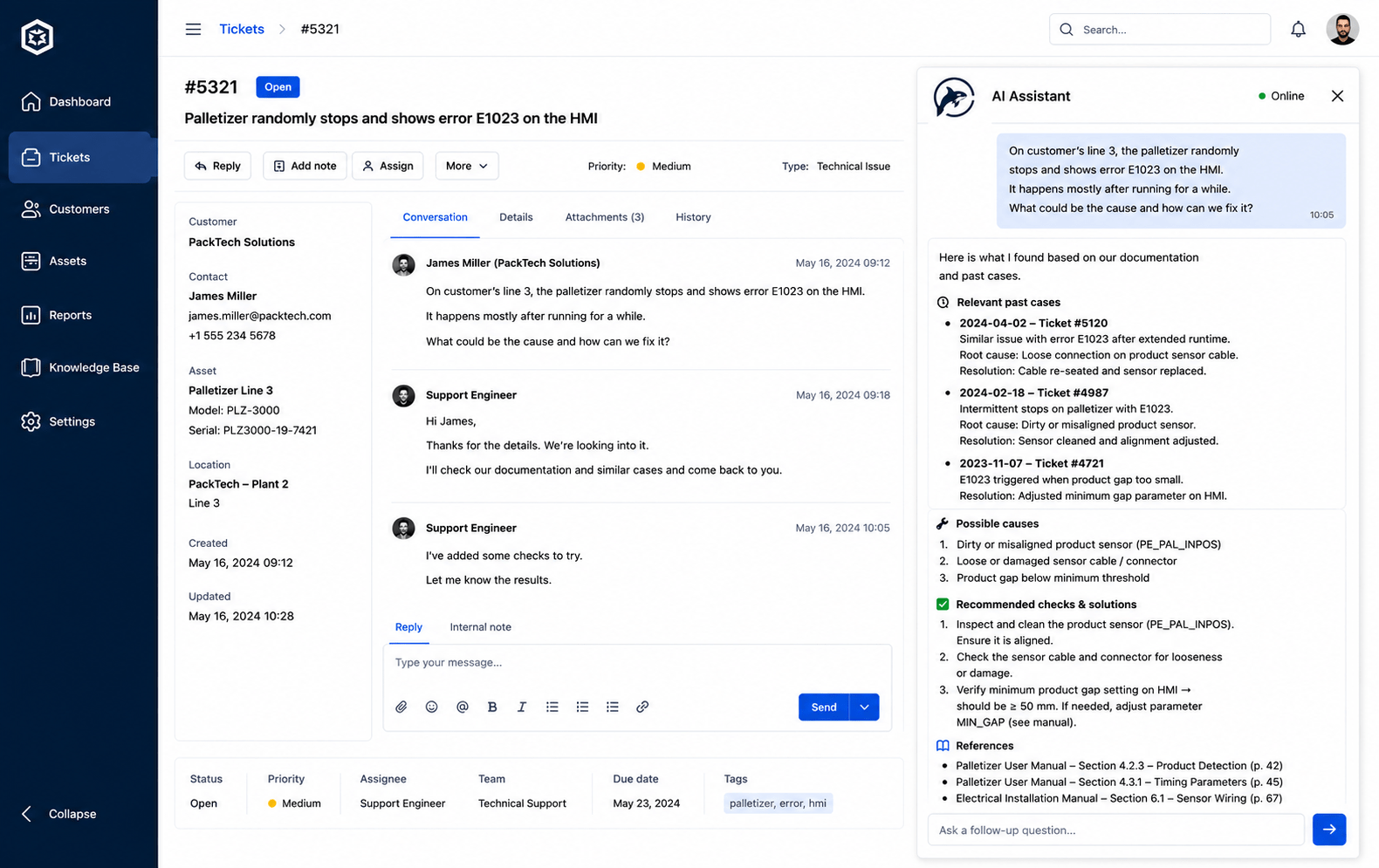Close the AI Assistant panel

(x=1337, y=96)
